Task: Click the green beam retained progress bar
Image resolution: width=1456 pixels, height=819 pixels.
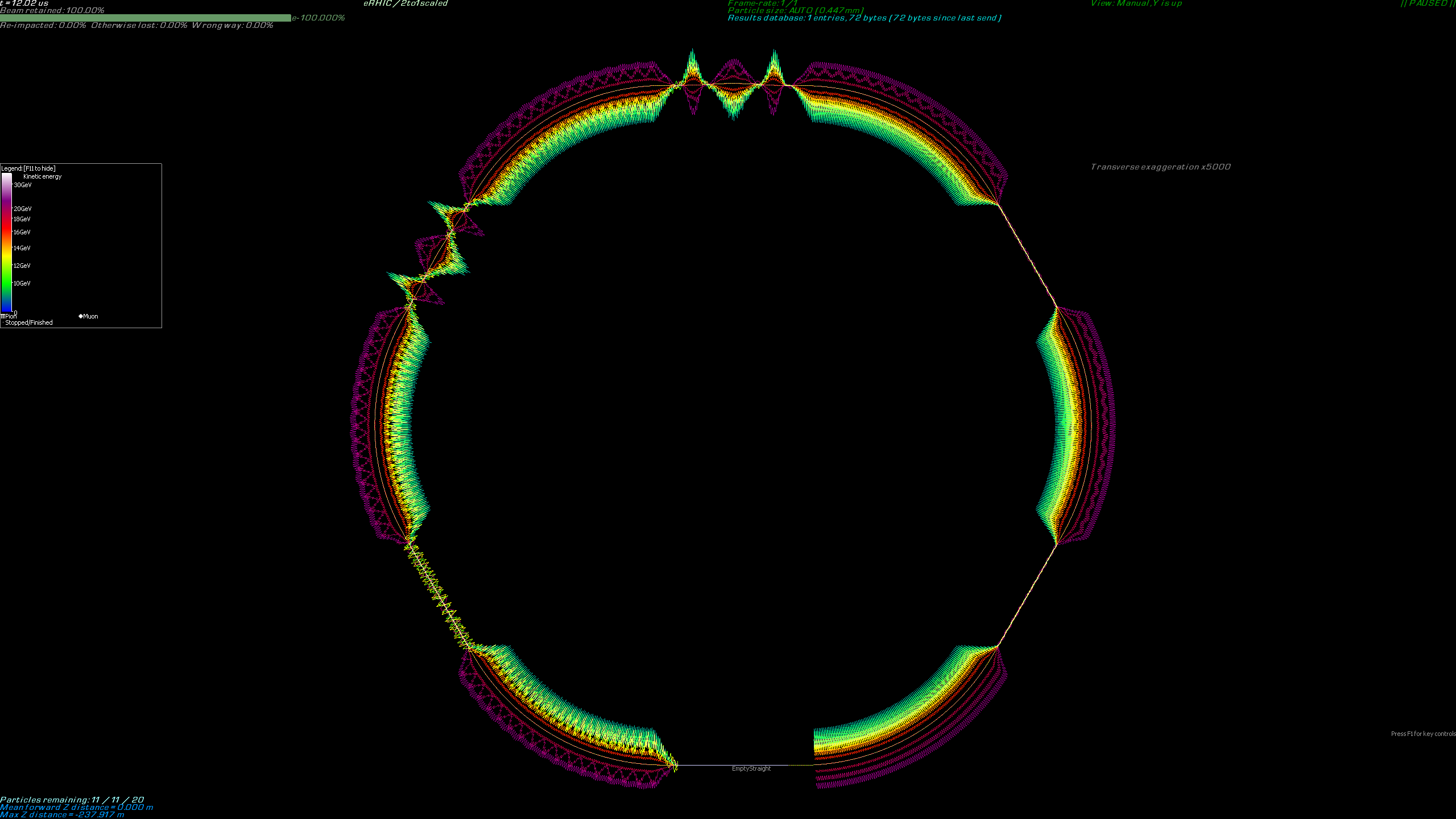Action: [x=146, y=18]
